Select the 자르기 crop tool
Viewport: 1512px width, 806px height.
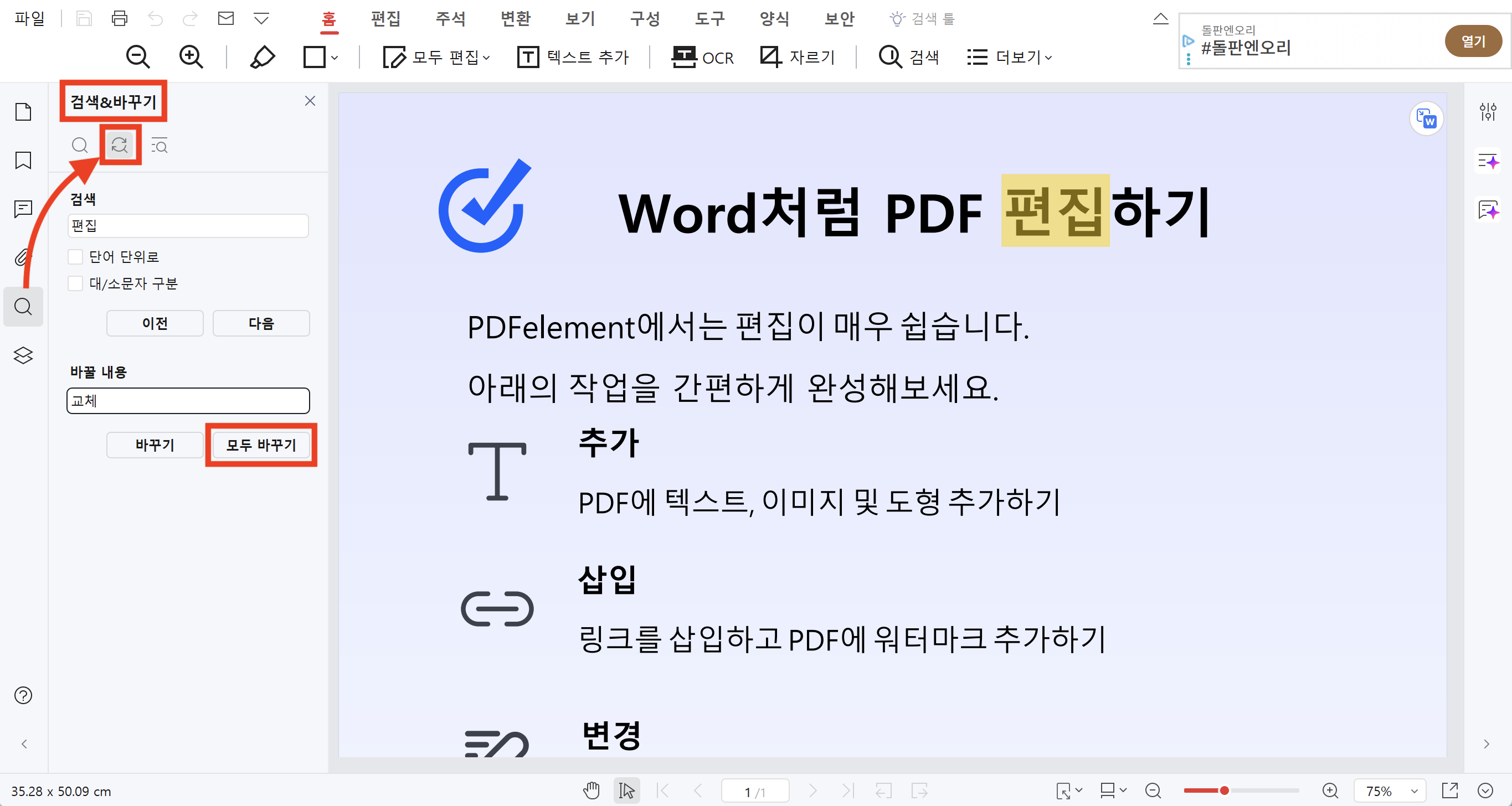(x=798, y=57)
